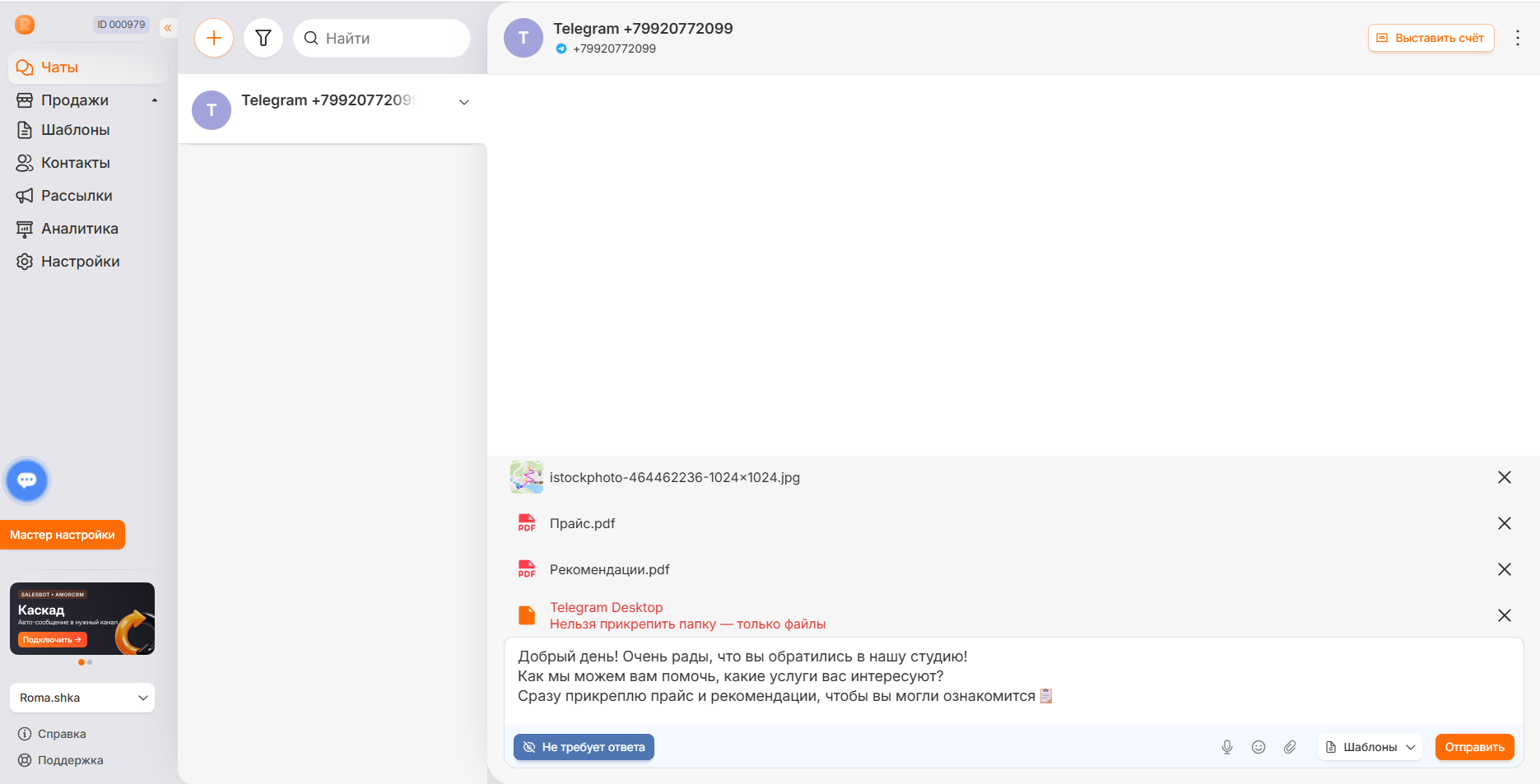Click the Выставить счёт button
Image resolution: width=1540 pixels, height=784 pixels.
(1431, 38)
